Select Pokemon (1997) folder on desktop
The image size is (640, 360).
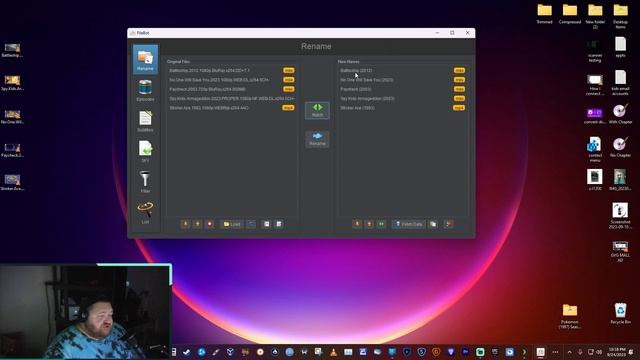pyautogui.click(x=570, y=315)
